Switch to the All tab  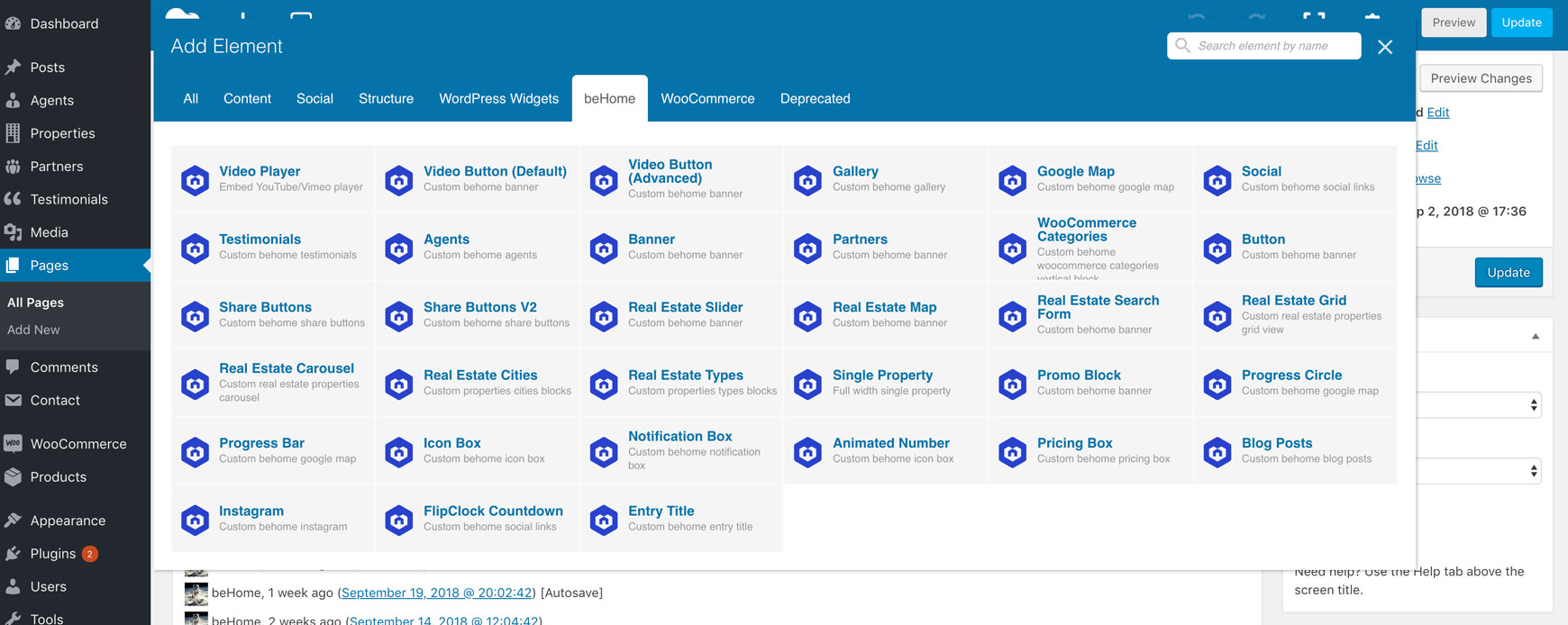[x=190, y=98]
